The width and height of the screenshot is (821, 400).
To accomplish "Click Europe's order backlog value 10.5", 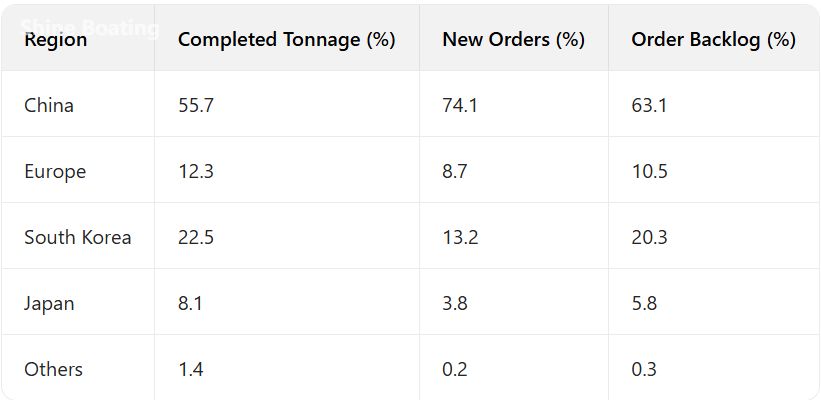I will (x=649, y=171).
